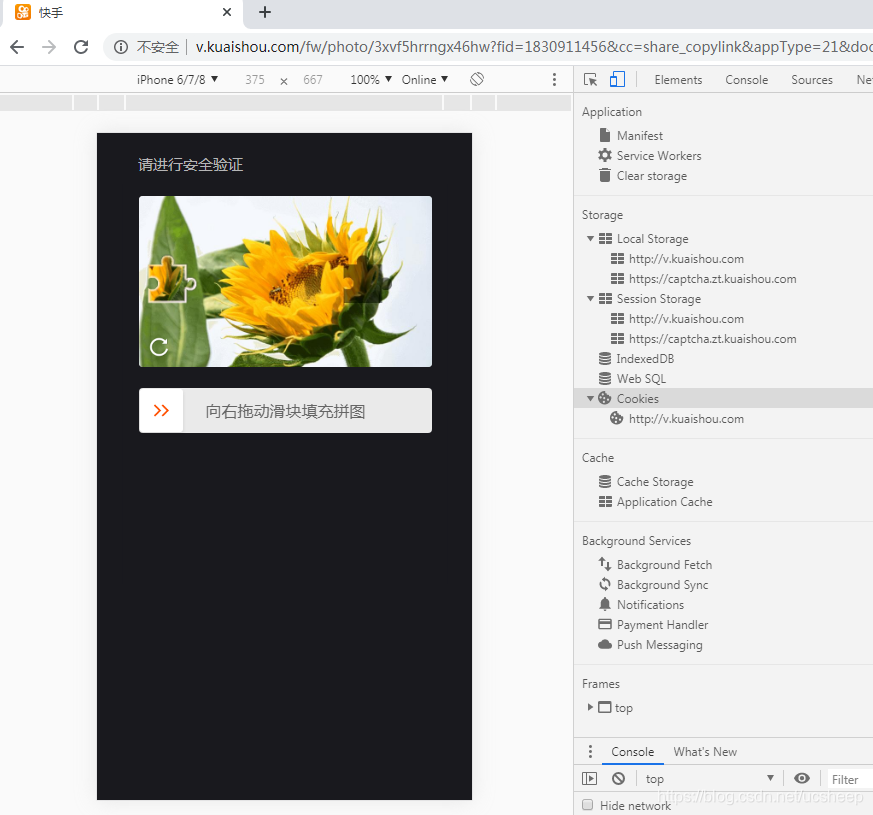Open device toolbar more options menu
The height and width of the screenshot is (815, 873).
554,79
